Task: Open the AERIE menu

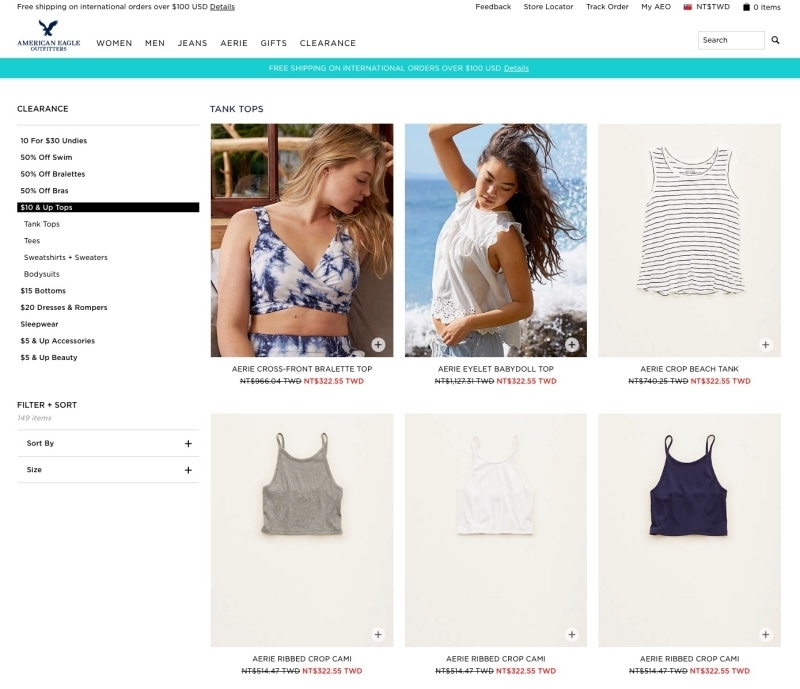Action: (234, 43)
